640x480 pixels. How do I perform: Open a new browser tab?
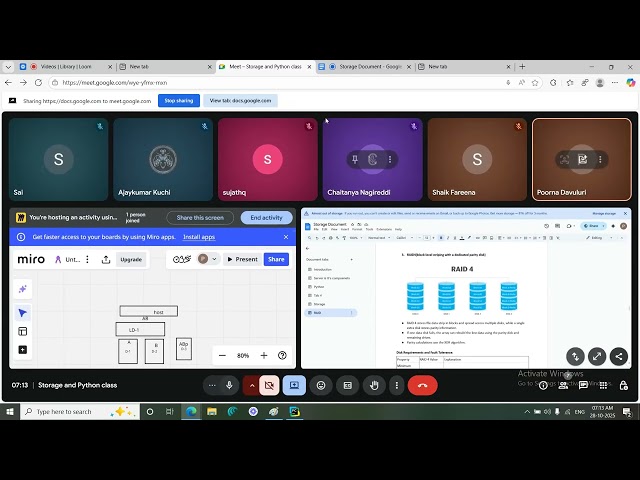(522, 67)
